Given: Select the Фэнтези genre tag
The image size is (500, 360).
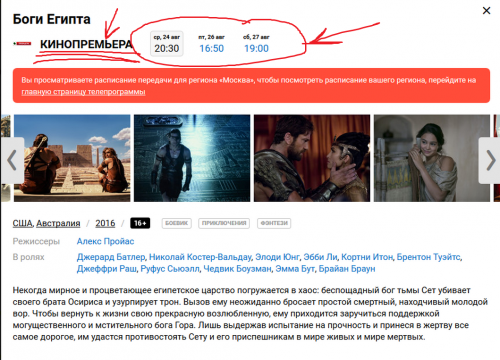Looking at the screenshot, I should click(x=274, y=223).
